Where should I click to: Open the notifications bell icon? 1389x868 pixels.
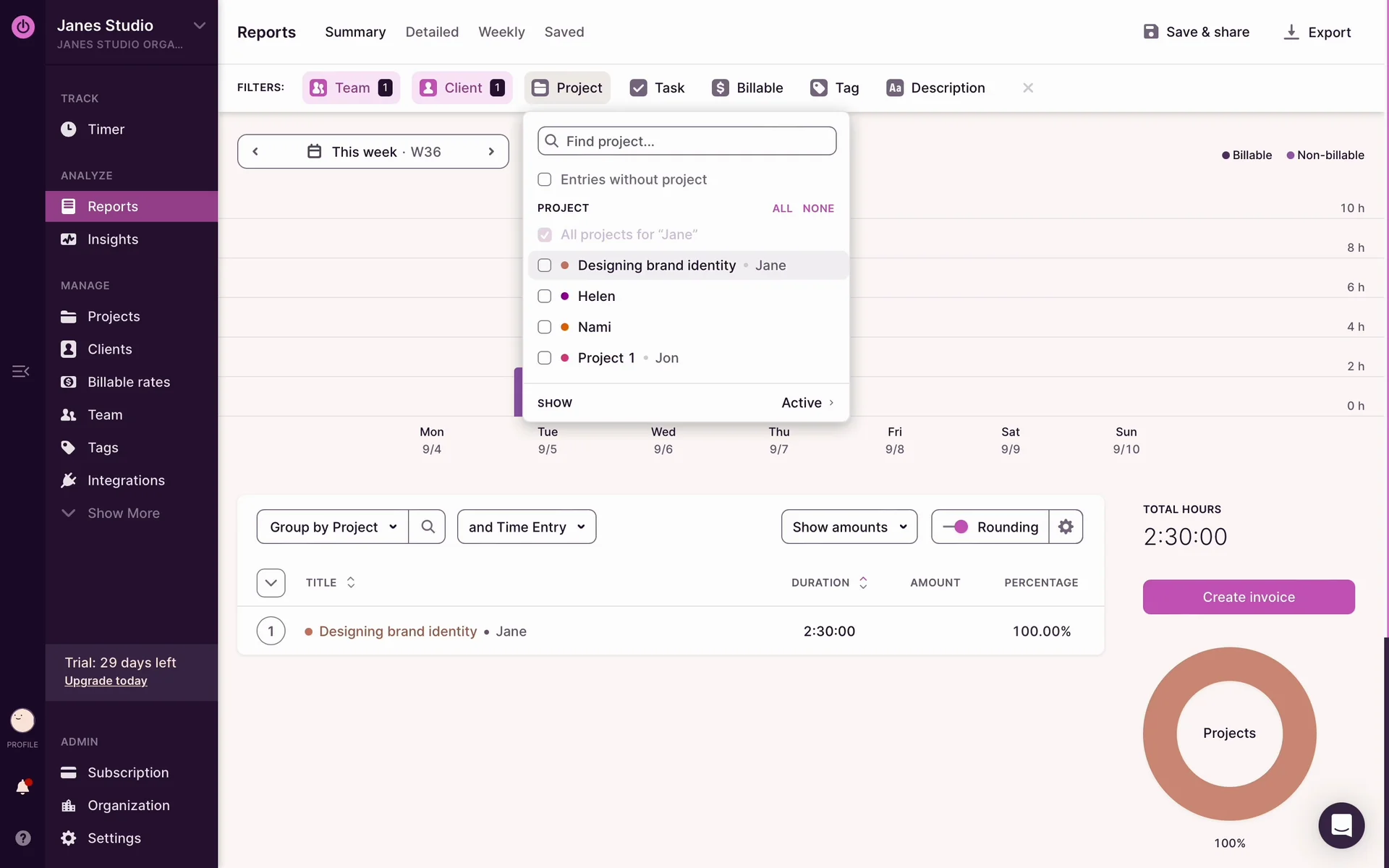point(22,788)
